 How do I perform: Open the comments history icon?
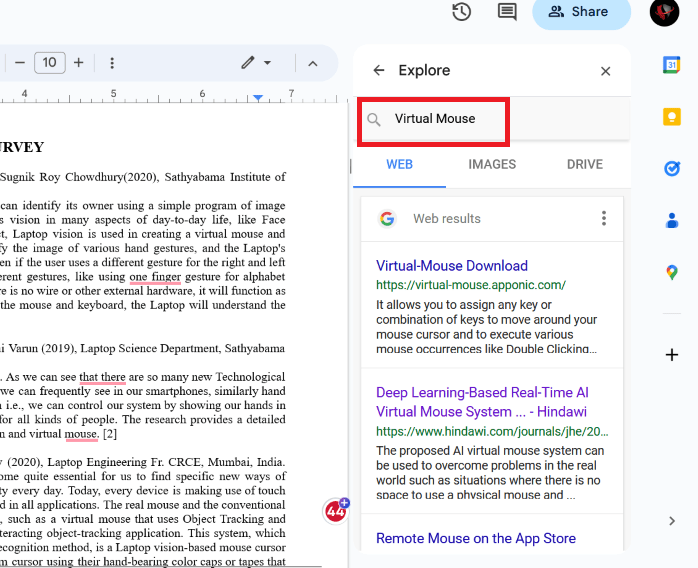[507, 12]
